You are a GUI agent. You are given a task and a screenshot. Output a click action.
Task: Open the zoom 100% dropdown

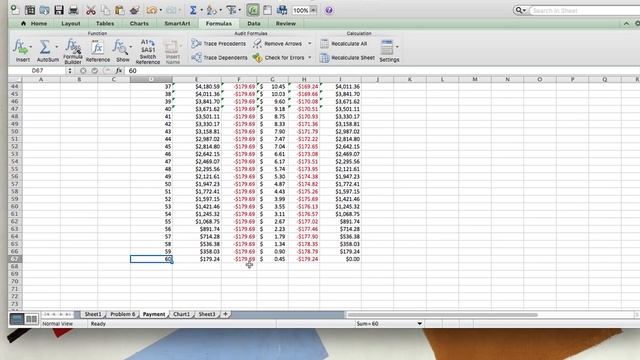313,10
